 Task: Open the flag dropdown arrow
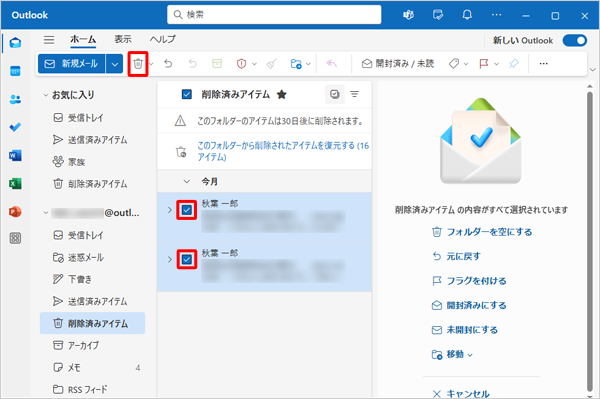(x=496, y=64)
